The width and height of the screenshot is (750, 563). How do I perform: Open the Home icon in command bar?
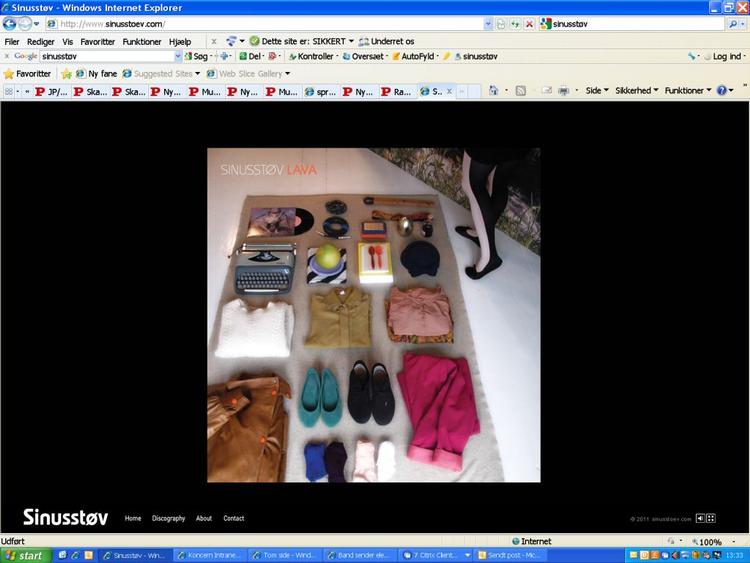(x=494, y=90)
